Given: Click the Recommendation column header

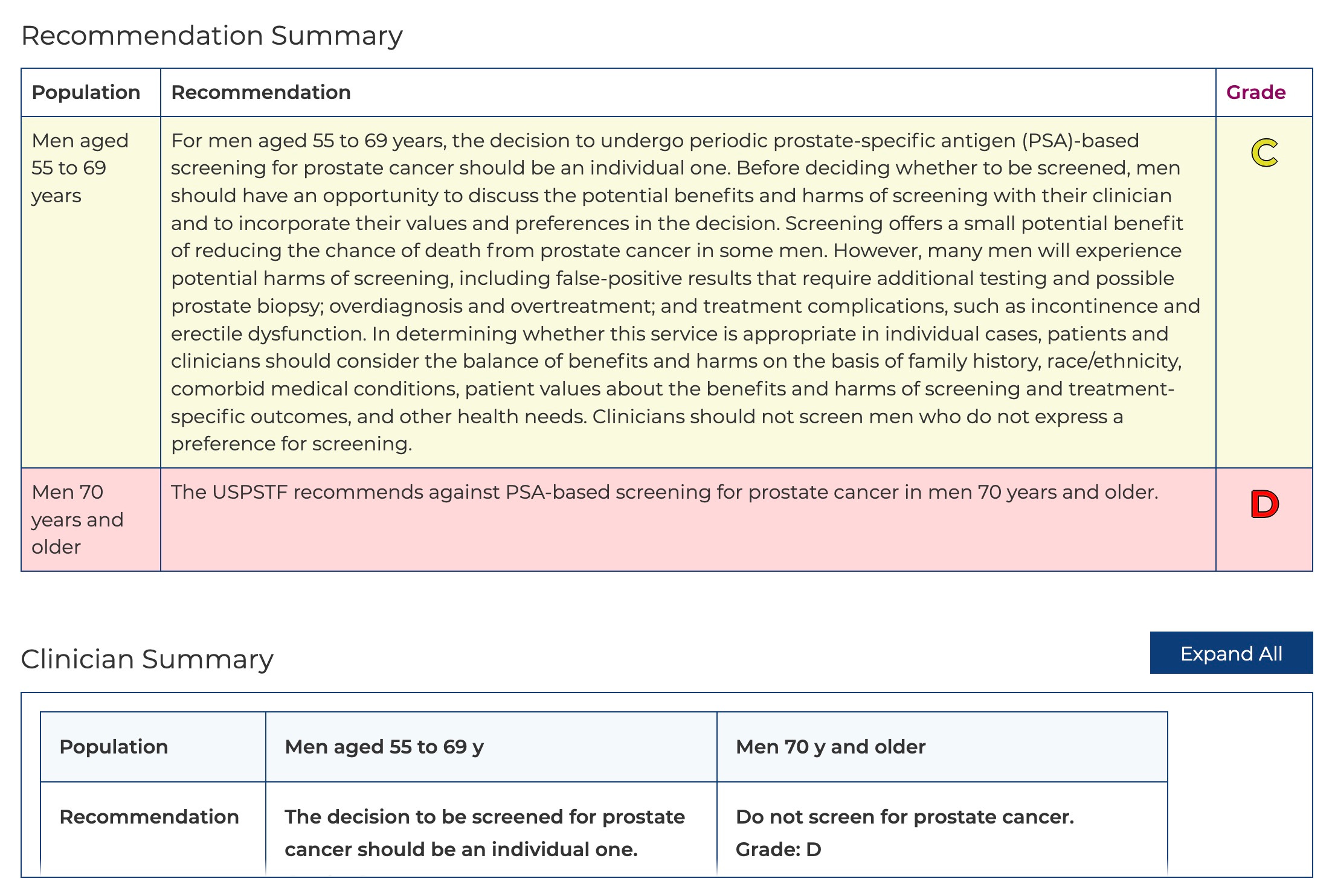Looking at the screenshot, I should [260, 92].
